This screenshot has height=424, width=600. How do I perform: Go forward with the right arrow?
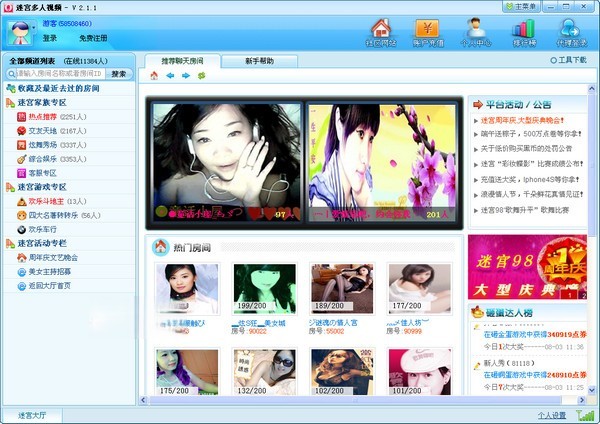coord(186,76)
